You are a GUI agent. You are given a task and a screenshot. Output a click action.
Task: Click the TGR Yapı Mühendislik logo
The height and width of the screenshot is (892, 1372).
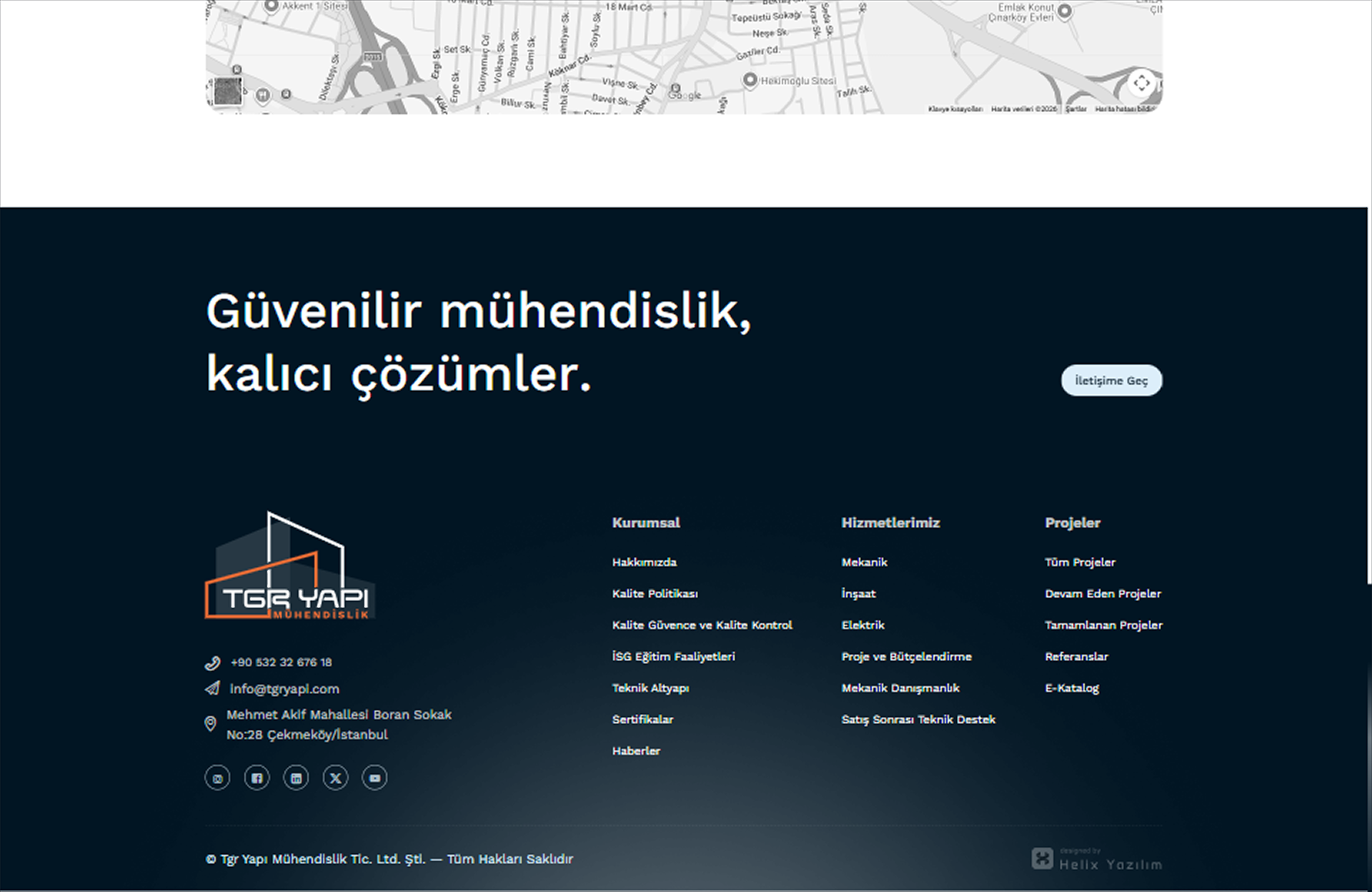pos(290,565)
